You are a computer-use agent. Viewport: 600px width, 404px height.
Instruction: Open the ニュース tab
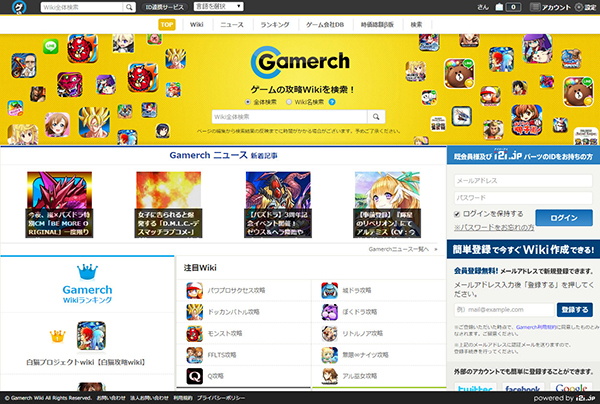[232, 24]
